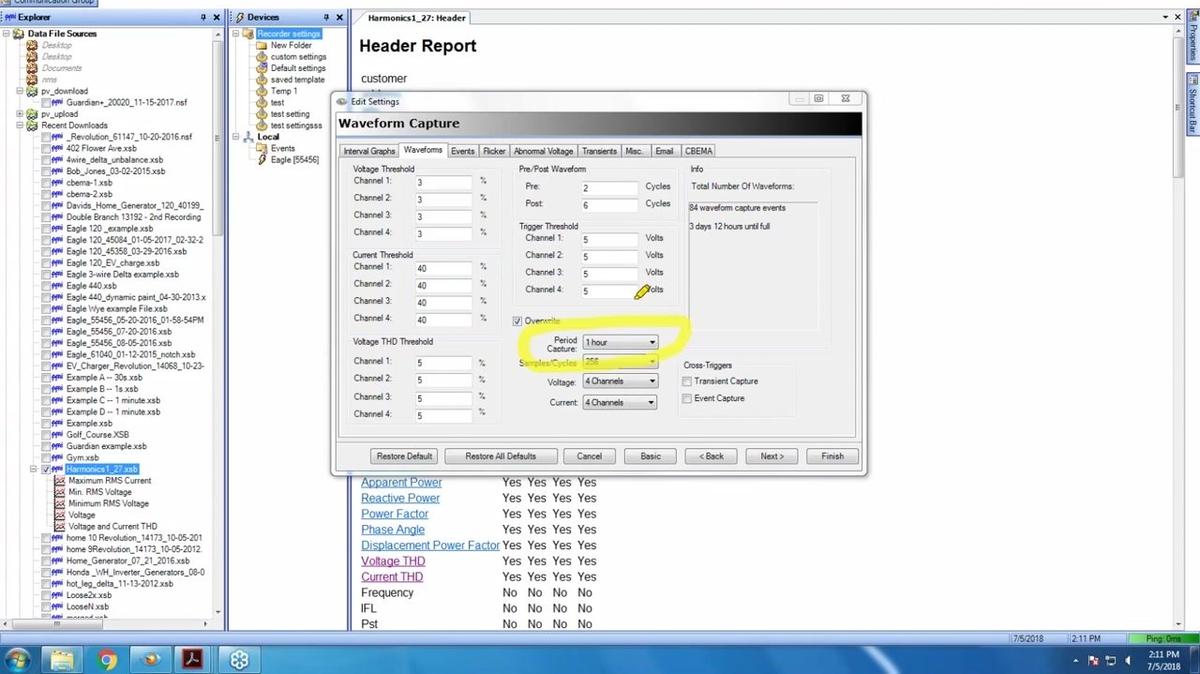
Task: Click the Default settings template icon
Action: (262, 68)
